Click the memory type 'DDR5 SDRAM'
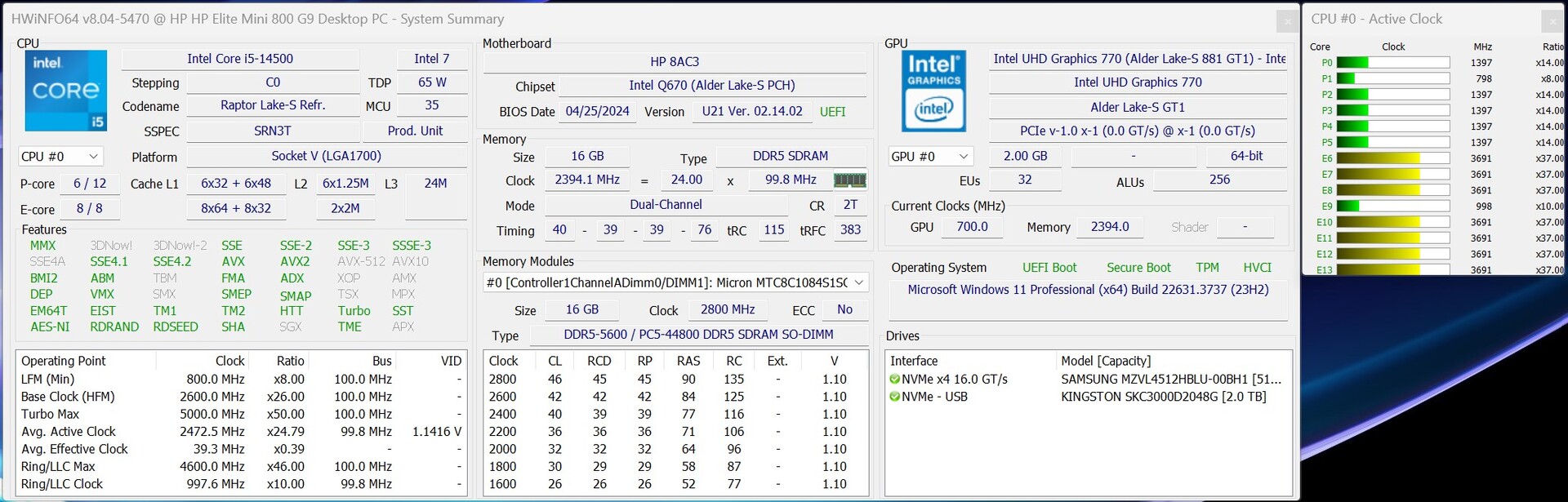Viewport: 1568px width, 502px height. [790, 156]
